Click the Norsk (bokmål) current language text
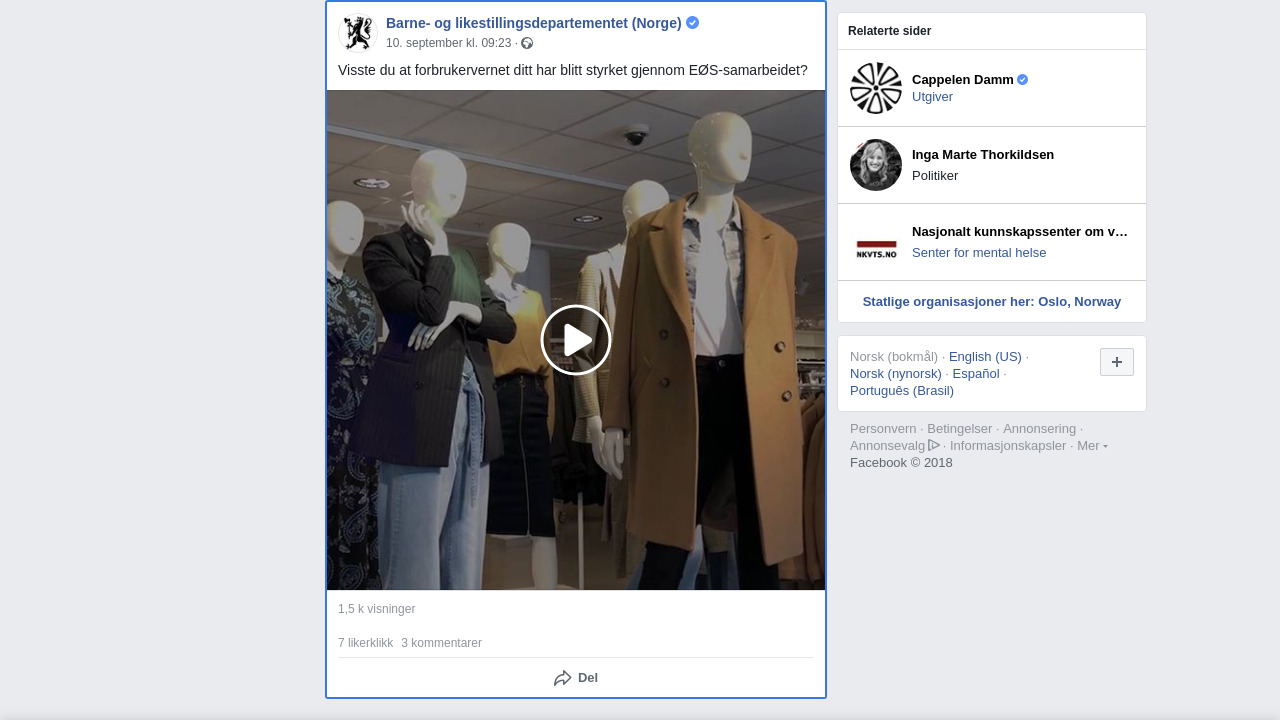 tap(894, 357)
